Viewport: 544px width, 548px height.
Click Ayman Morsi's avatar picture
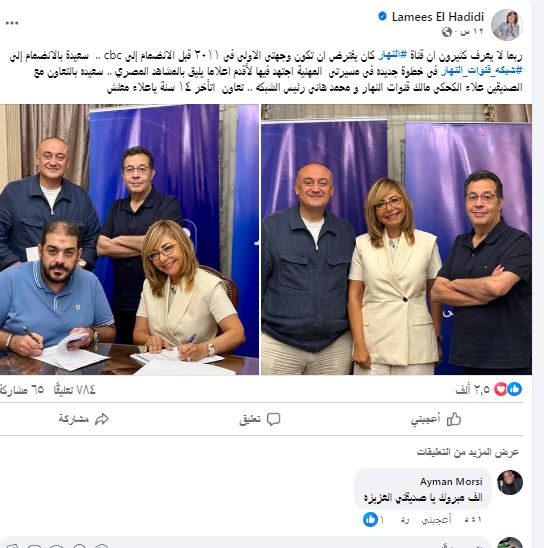pyautogui.click(x=510, y=483)
